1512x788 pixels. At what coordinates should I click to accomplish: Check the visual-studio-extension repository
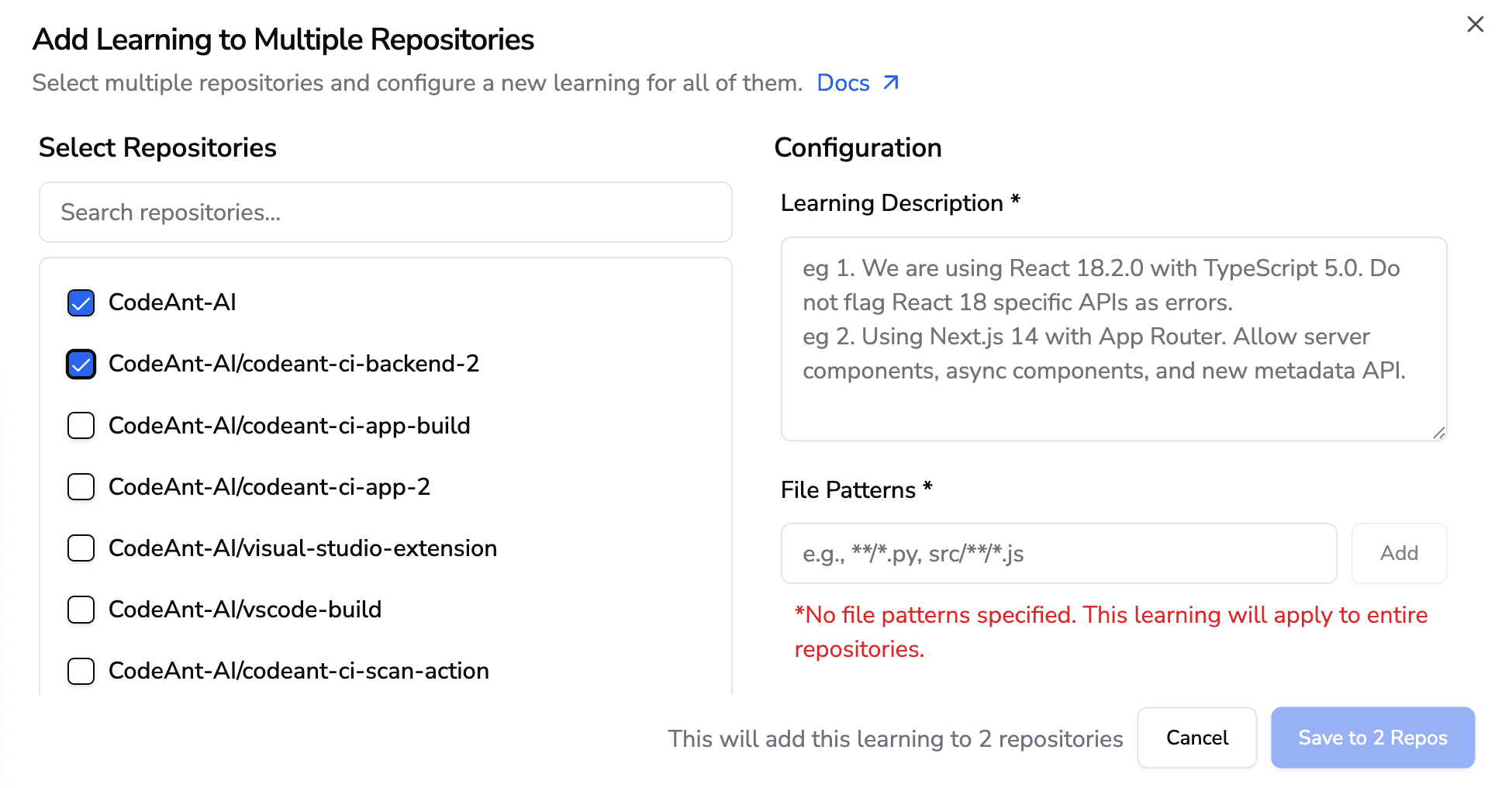[80, 548]
